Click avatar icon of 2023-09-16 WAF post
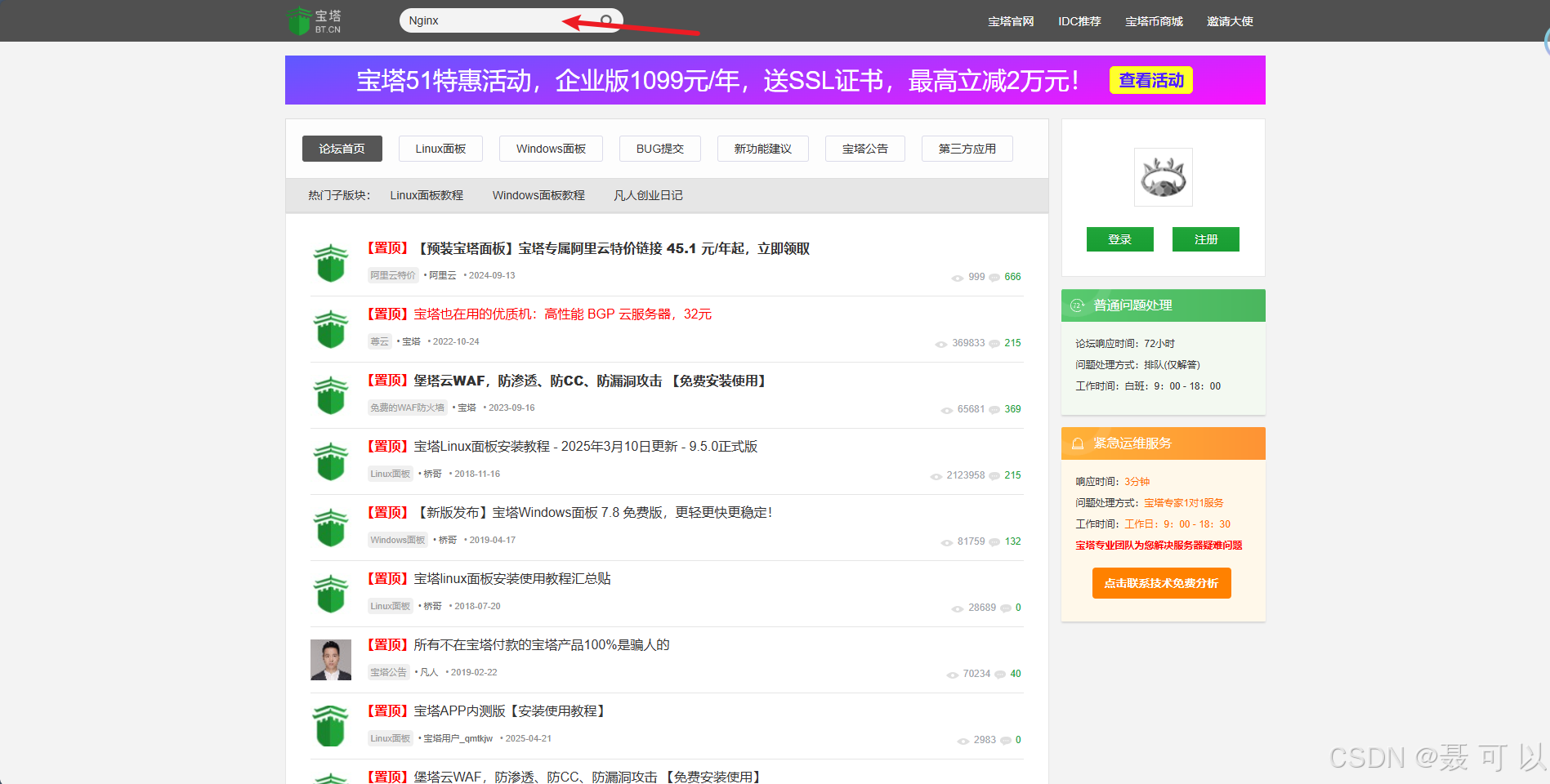The height and width of the screenshot is (784, 1550). 331,395
